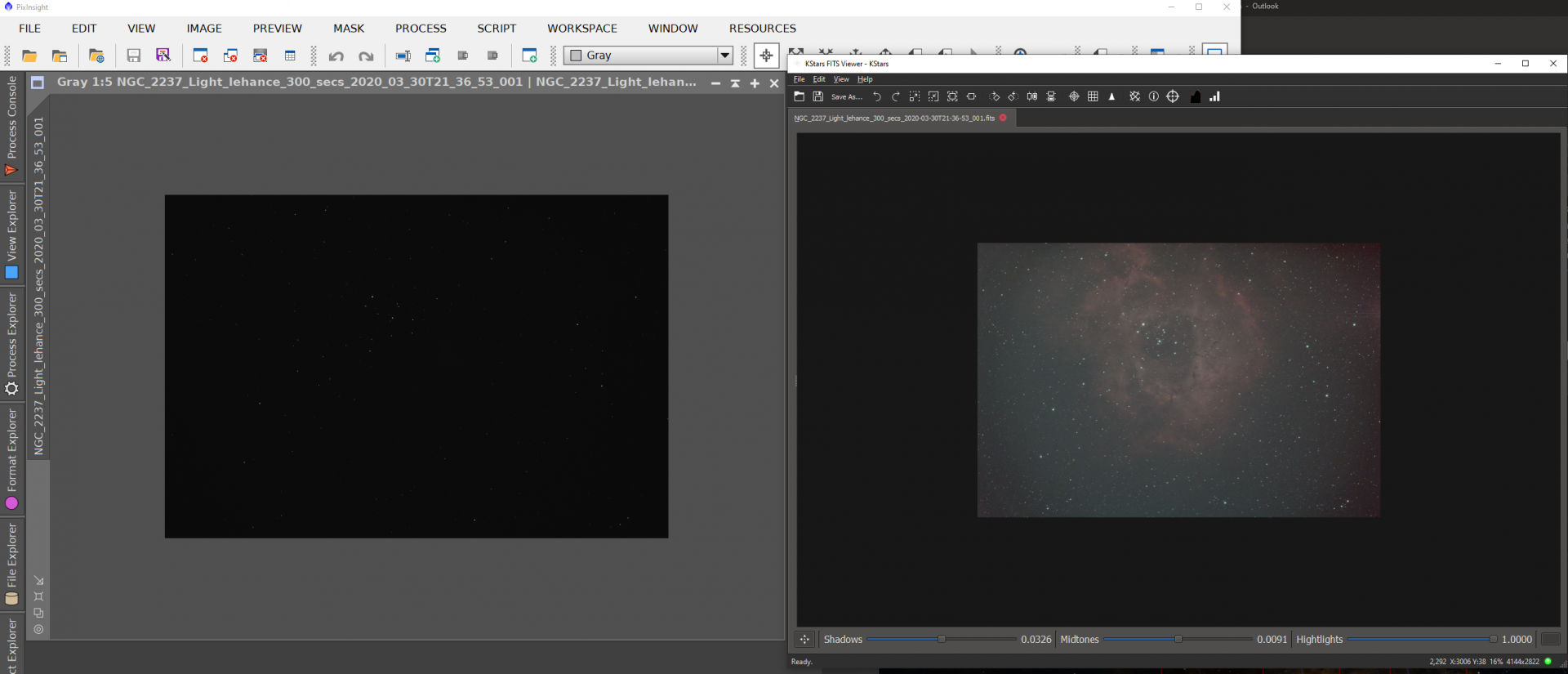
Task: Click Undo arrow in PixInsight toolbar
Action: (x=336, y=56)
